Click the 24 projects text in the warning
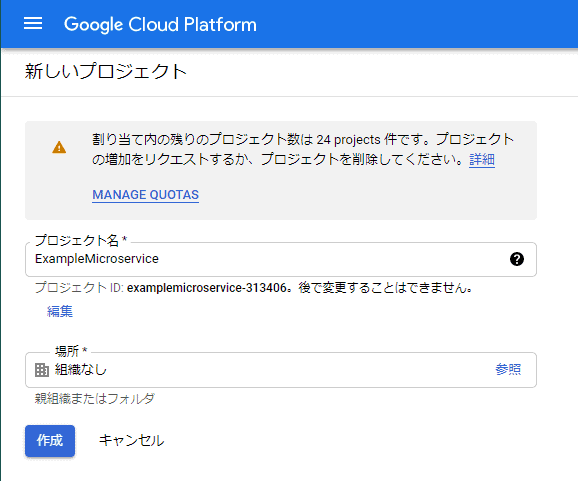This screenshot has height=481, width=578. click(348, 140)
